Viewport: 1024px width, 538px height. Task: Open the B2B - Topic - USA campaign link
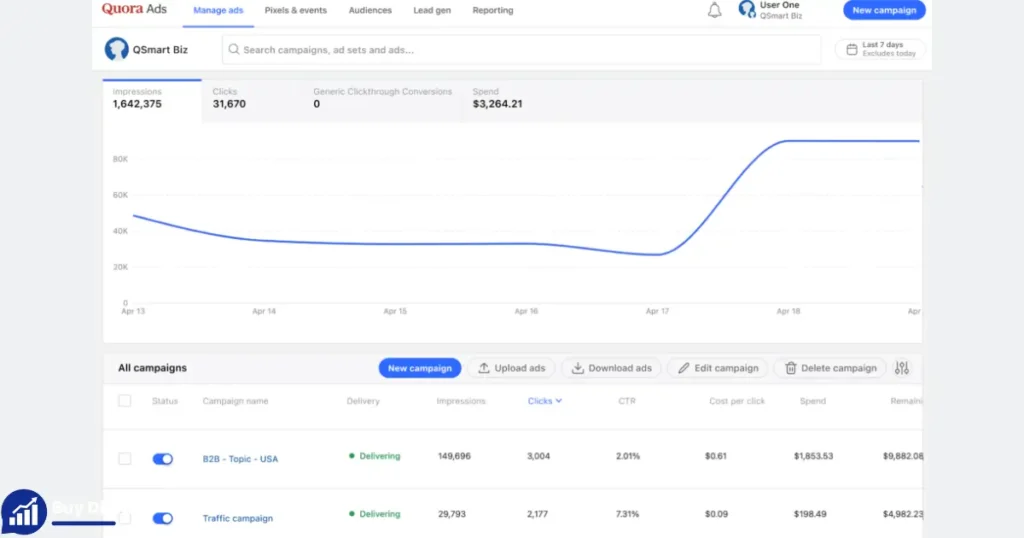[x=240, y=459]
